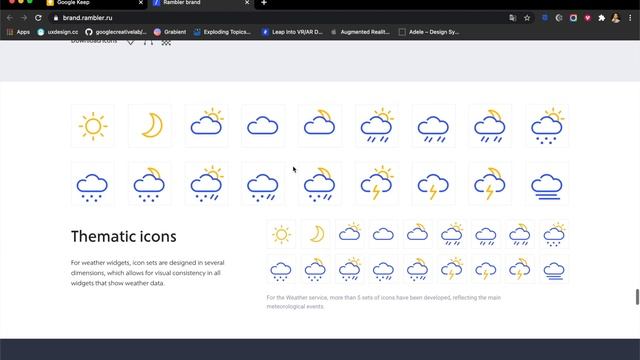The height and width of the screenshot is (360, 640).
Task: Click the small crescent moon icon
Action: 317,234
